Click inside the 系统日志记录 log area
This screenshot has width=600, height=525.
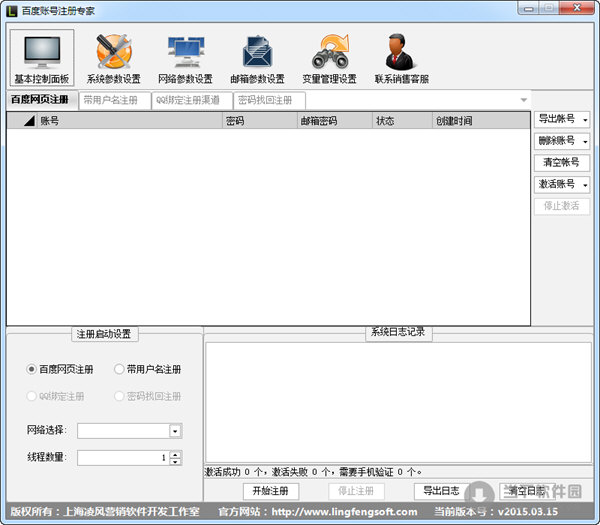pyautogui.click(x=399, y=403)
